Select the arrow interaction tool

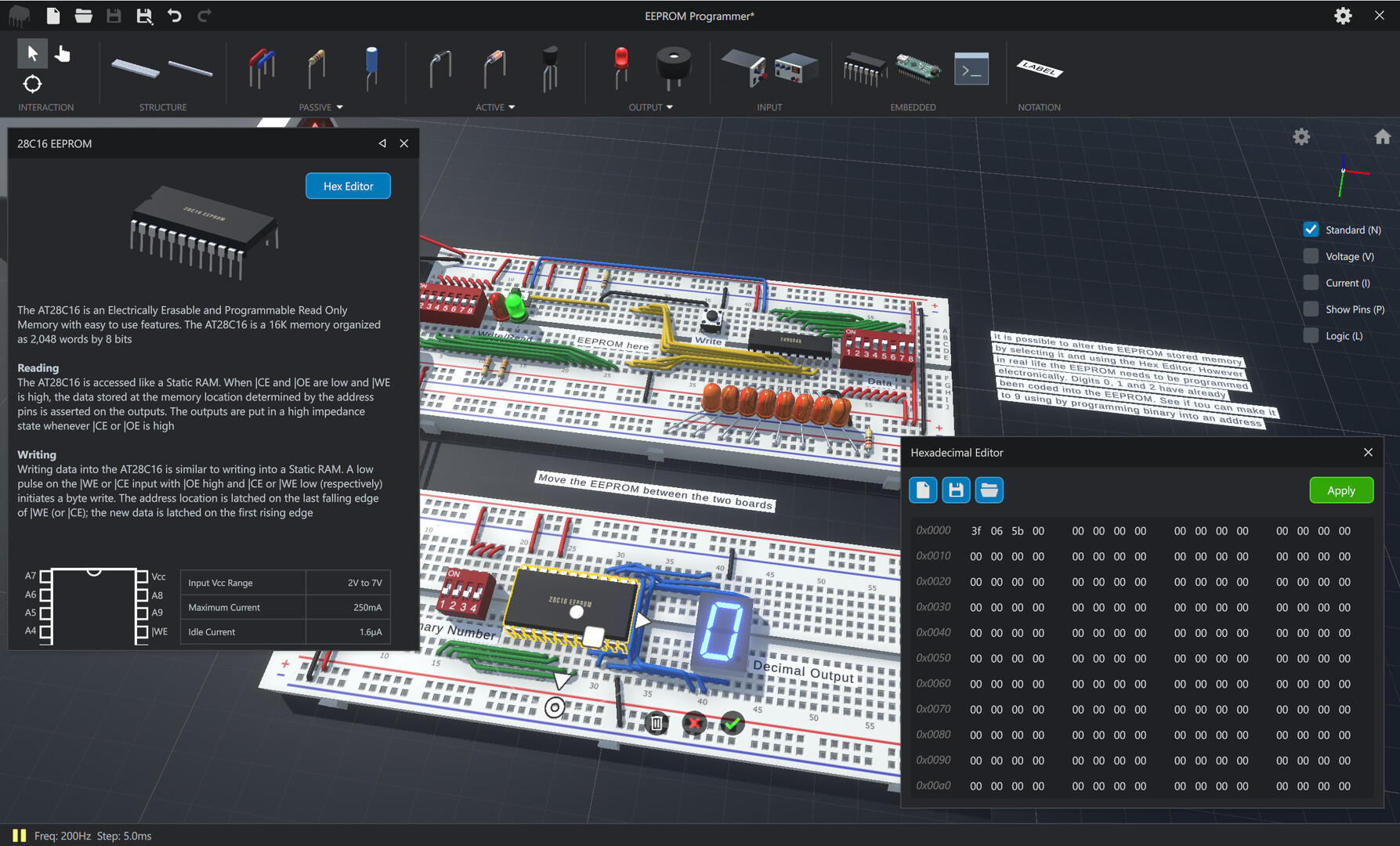tap(32, 53)
